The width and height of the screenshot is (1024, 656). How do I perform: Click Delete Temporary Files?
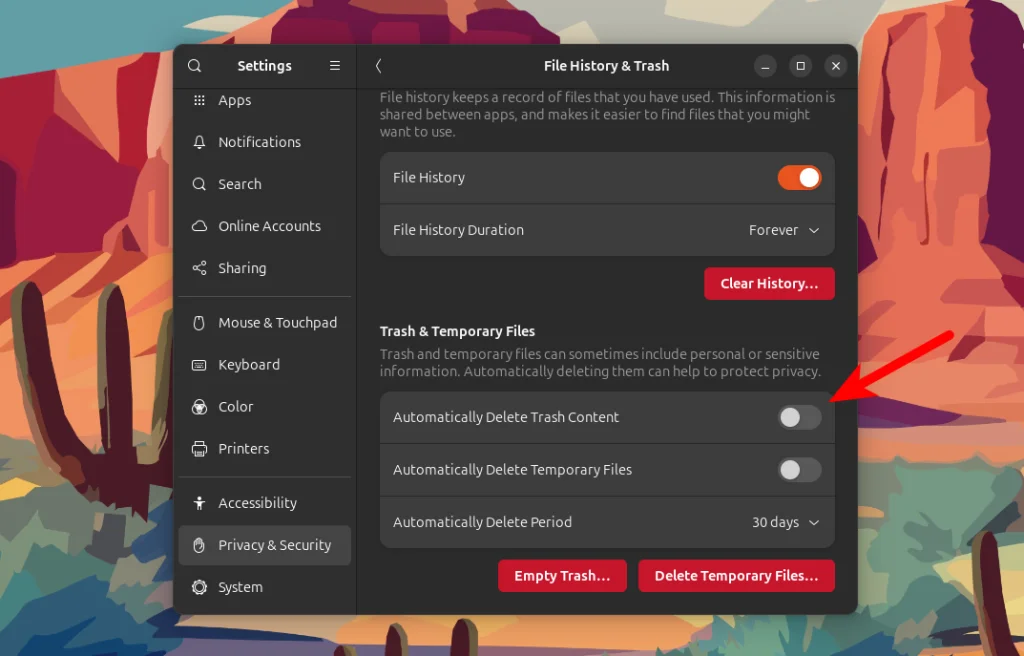coord(736,575)
